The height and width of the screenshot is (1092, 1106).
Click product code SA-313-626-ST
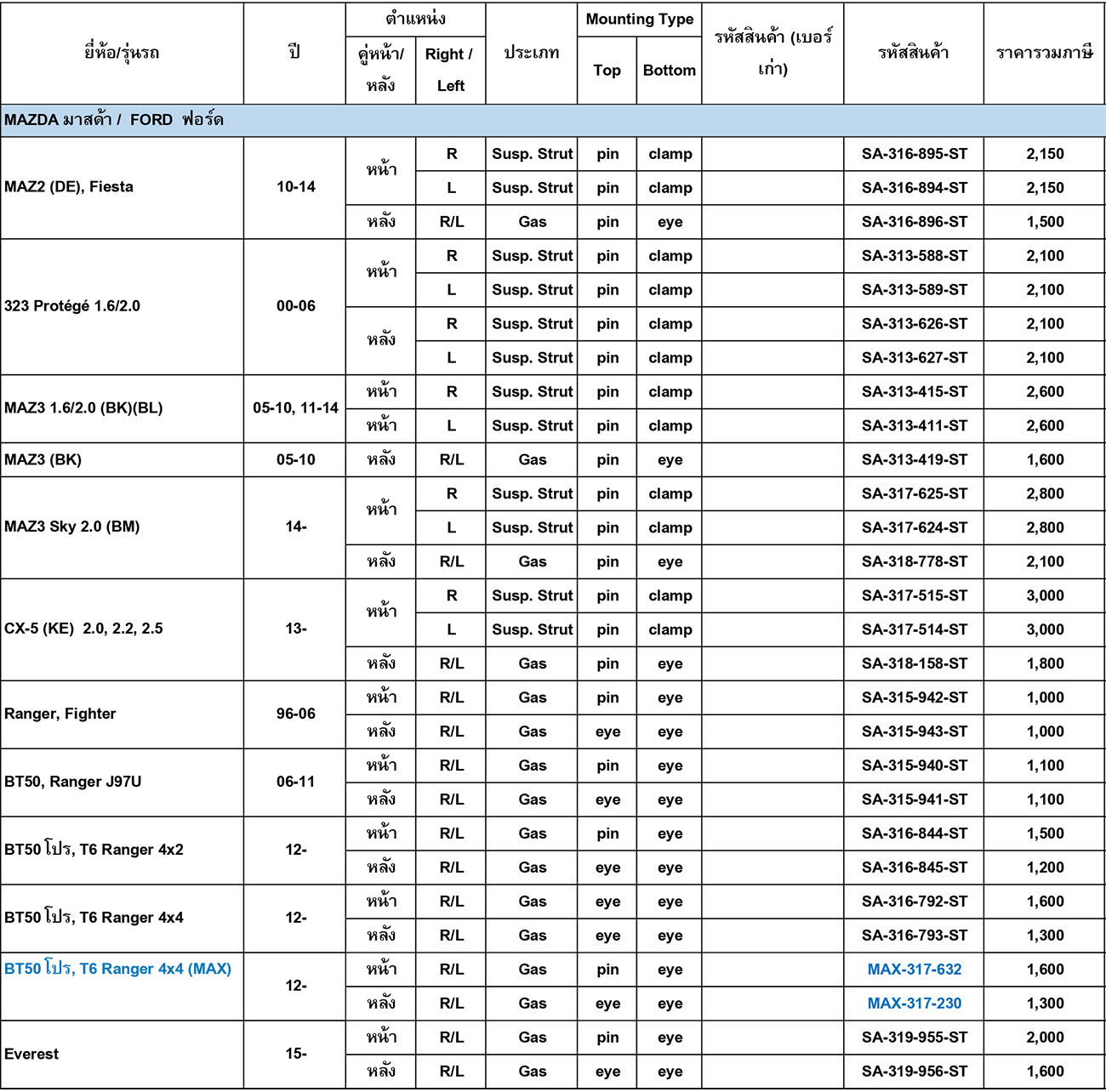click(x=914, y=324)
